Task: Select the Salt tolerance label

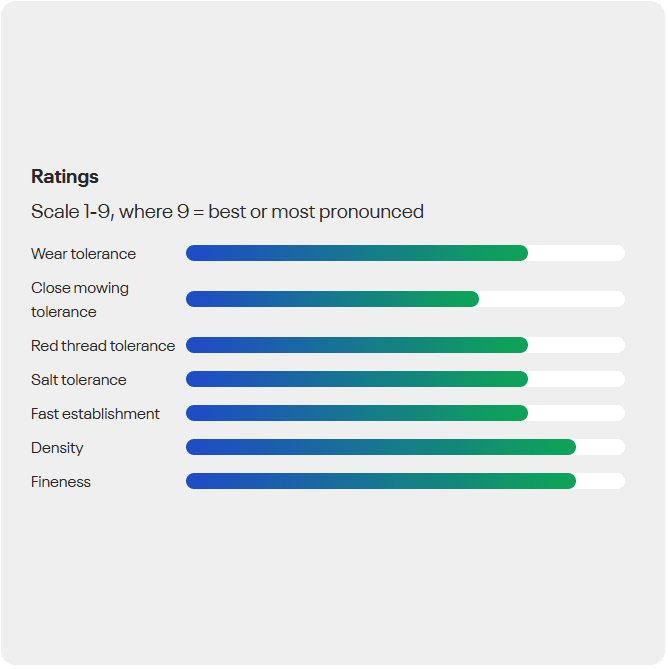Action: click(x=79, y=380)
